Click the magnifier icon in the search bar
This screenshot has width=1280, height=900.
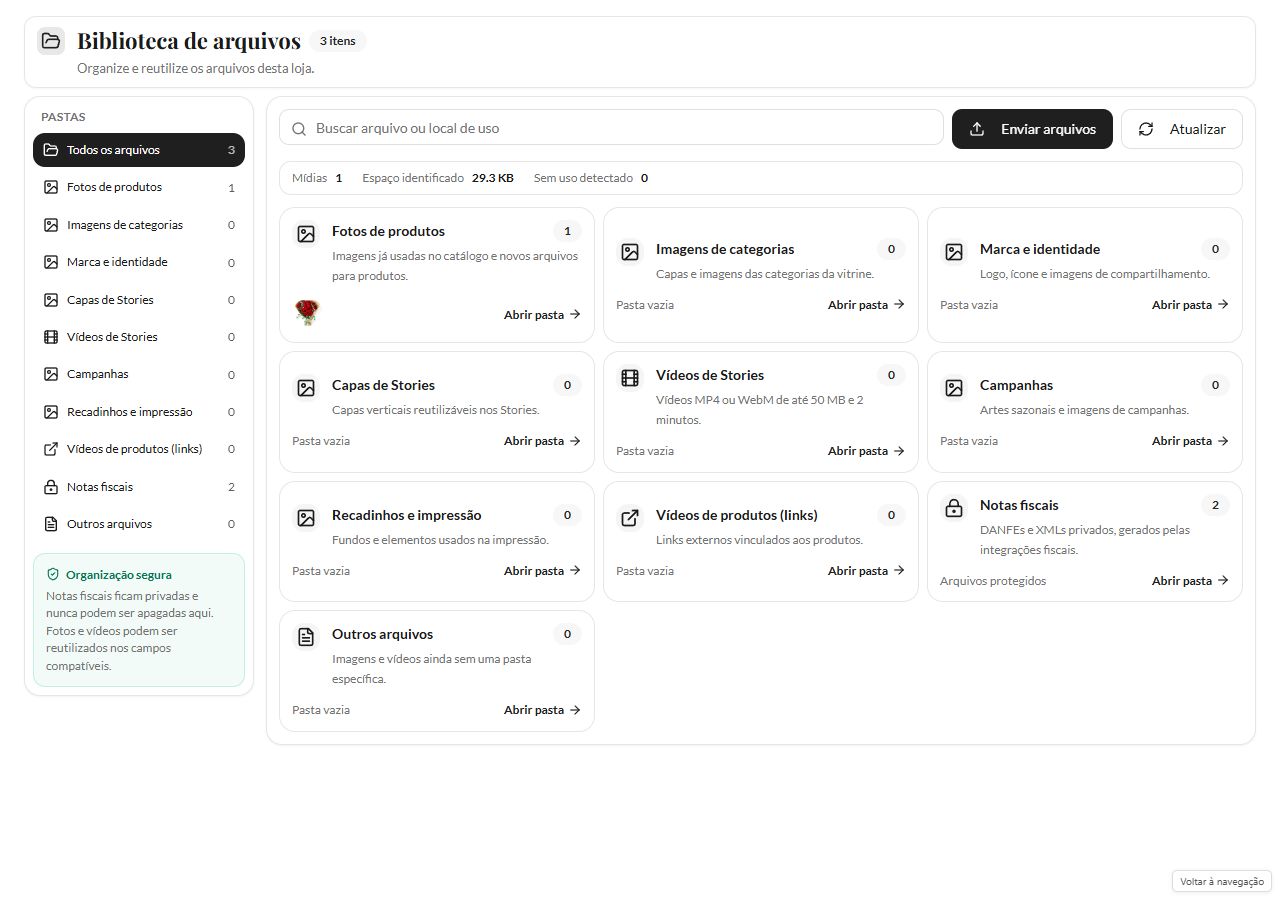(299, 129)
